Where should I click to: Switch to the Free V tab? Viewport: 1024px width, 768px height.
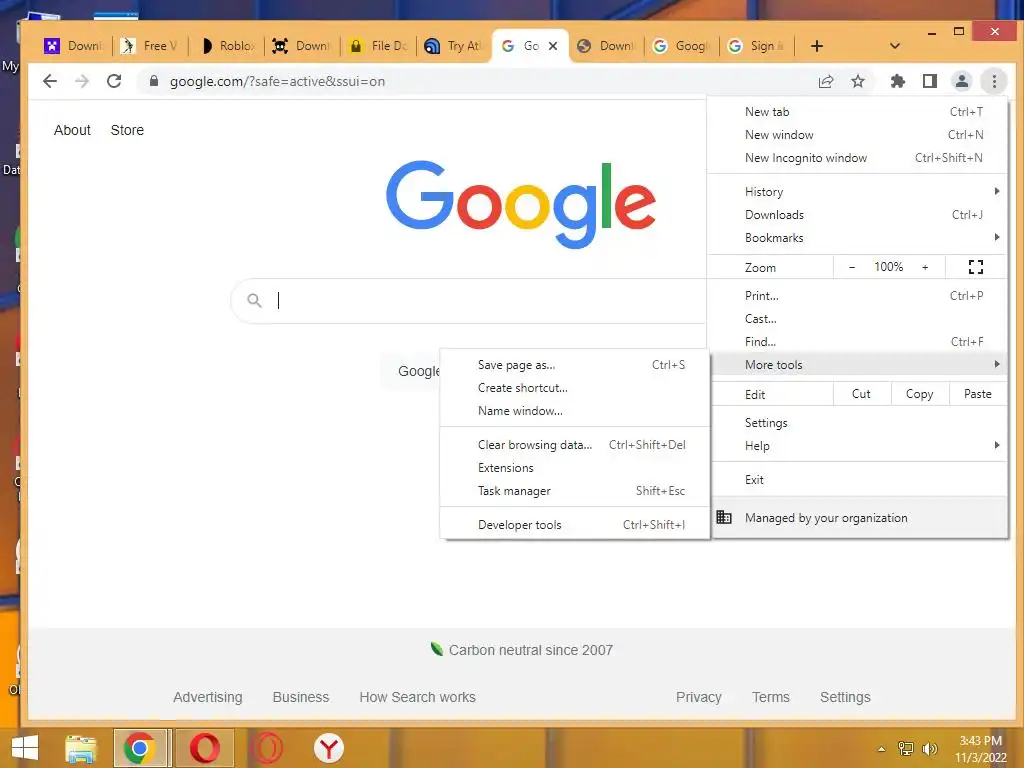tap(152, 46)
